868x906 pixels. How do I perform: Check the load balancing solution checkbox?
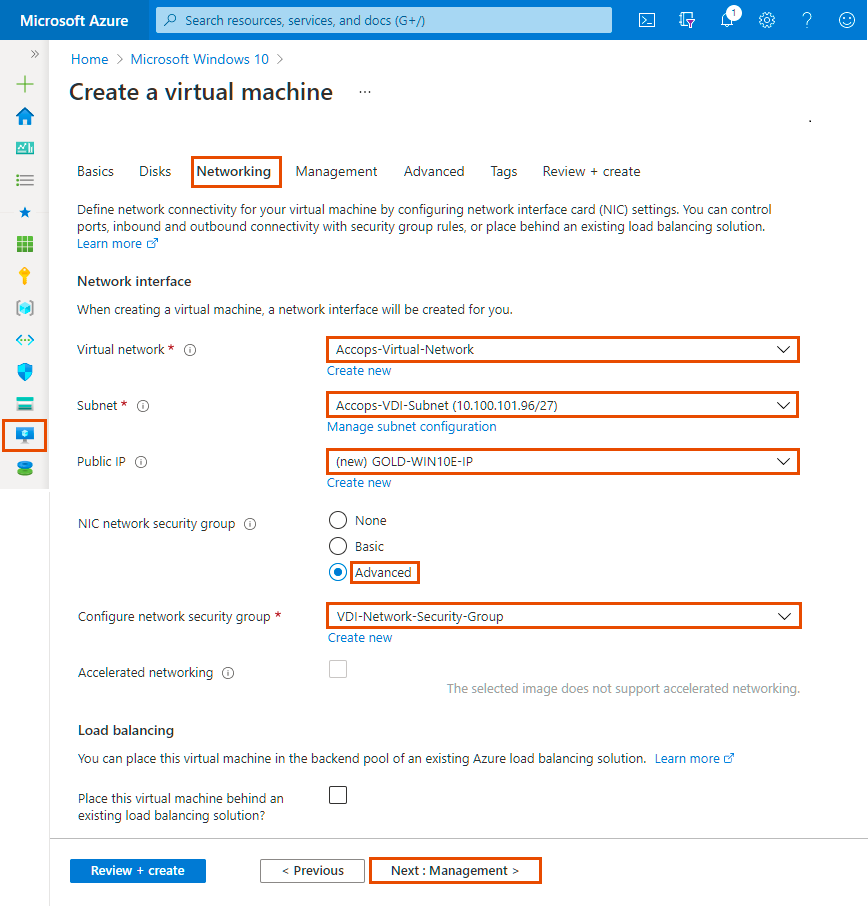tap(337, 795)
